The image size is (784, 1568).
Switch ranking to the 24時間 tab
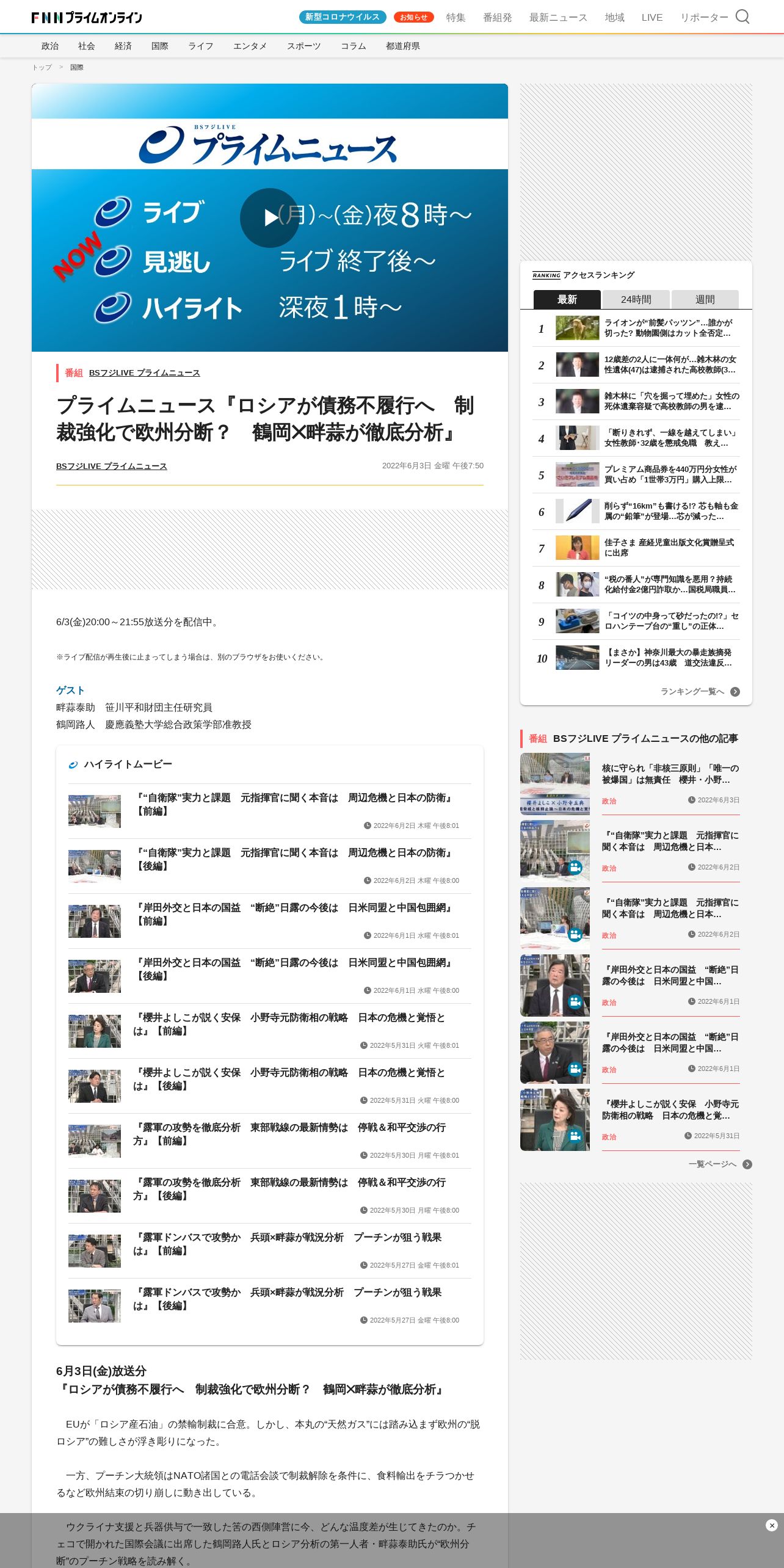click(x=636, y=299)
